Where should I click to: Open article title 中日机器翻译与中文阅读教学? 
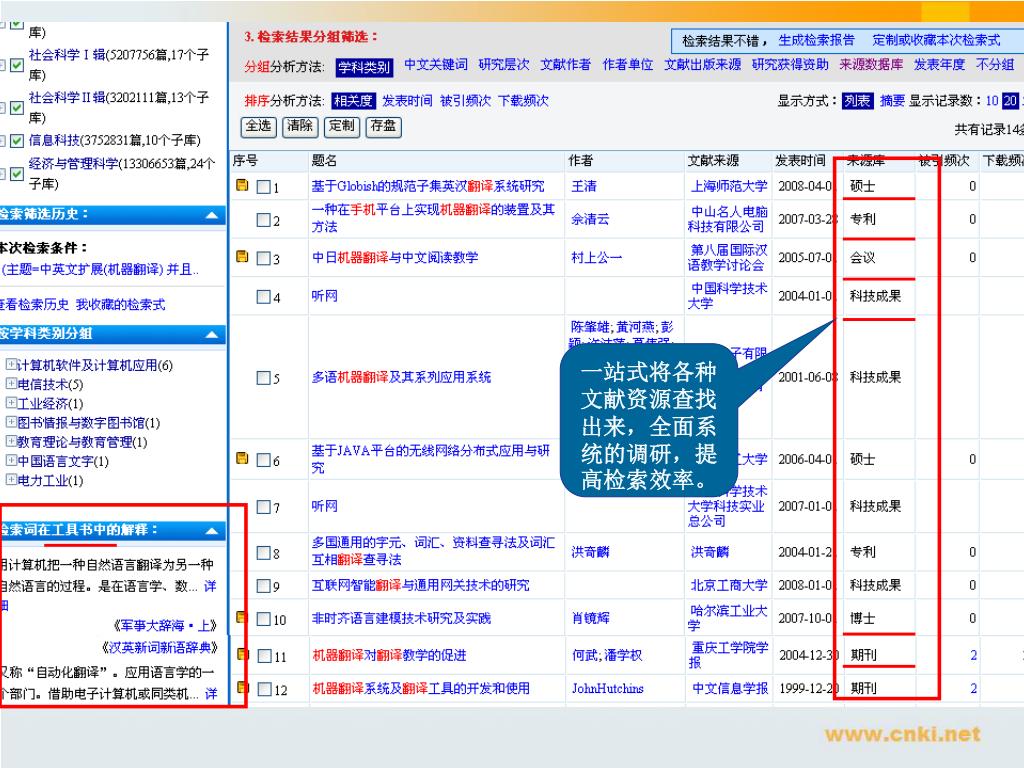pyautogui.click(x=394, y=258)
